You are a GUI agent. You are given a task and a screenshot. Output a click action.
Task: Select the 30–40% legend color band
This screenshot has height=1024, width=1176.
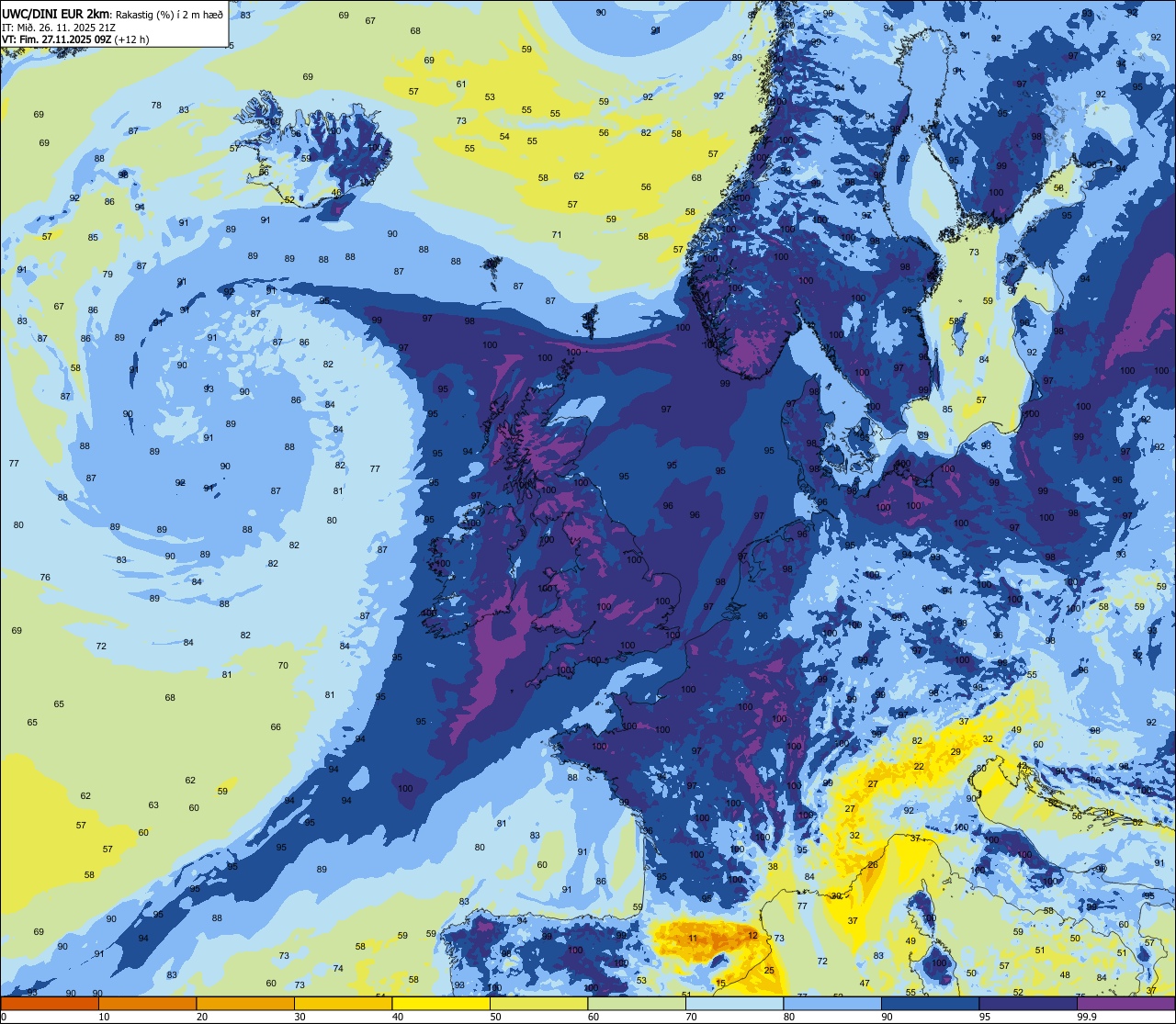[343, 1002]
